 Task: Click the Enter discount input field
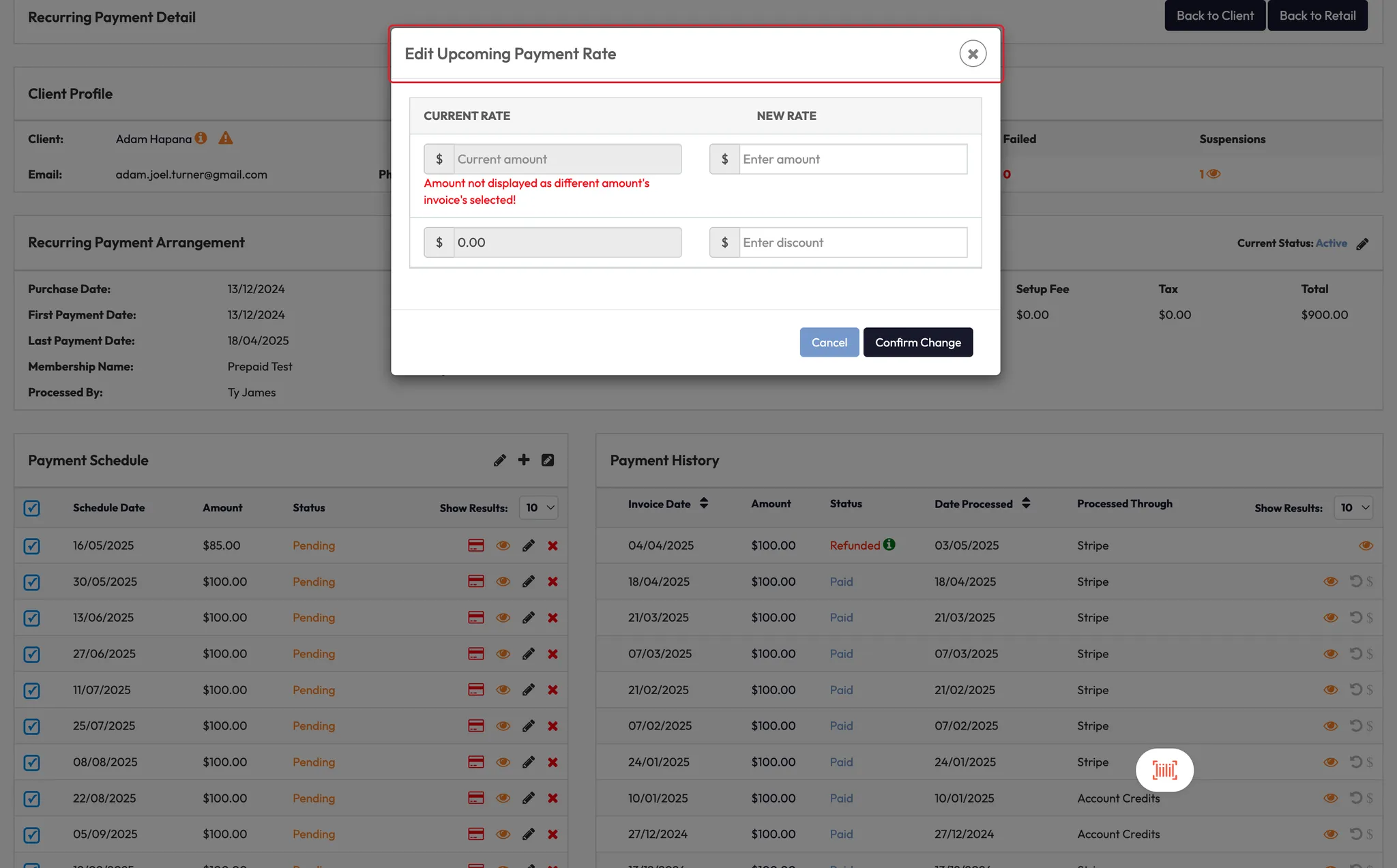click(852, 242)
